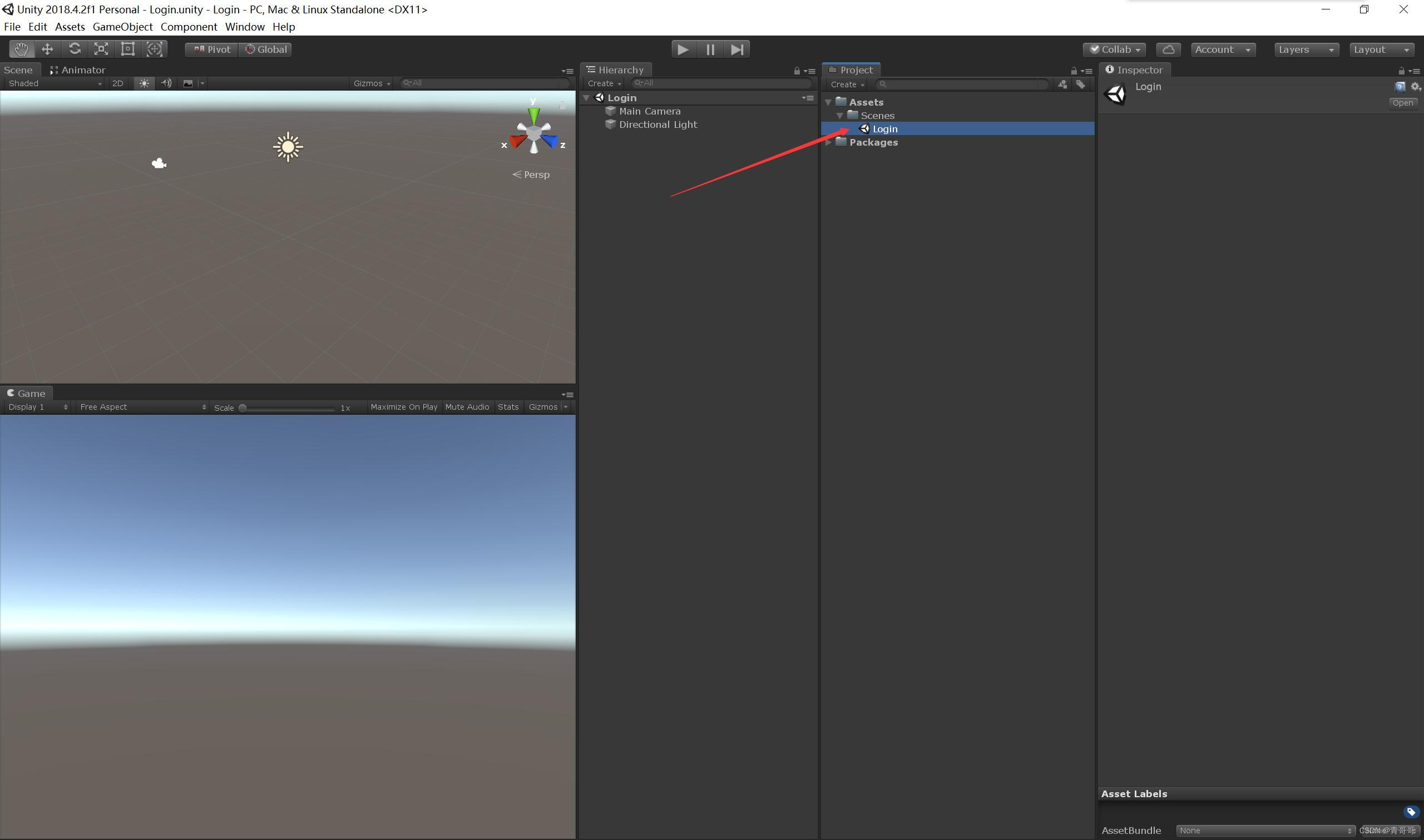The height and width of the screenshot is (840, 1424).
Task: Open the Component menu item
Action: (188, 26)
